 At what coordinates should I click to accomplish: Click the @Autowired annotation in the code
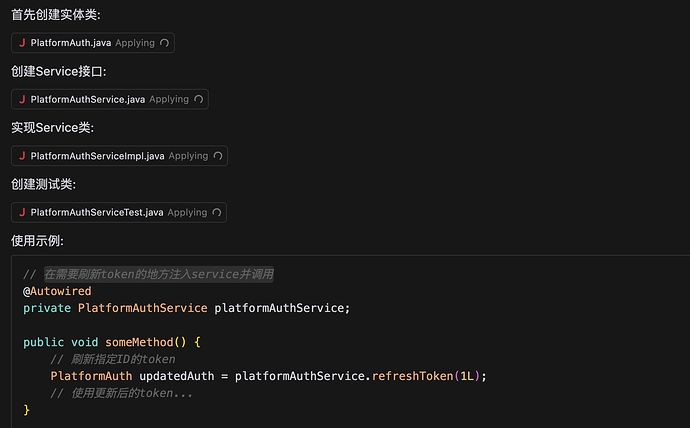(x=57, y=291)
